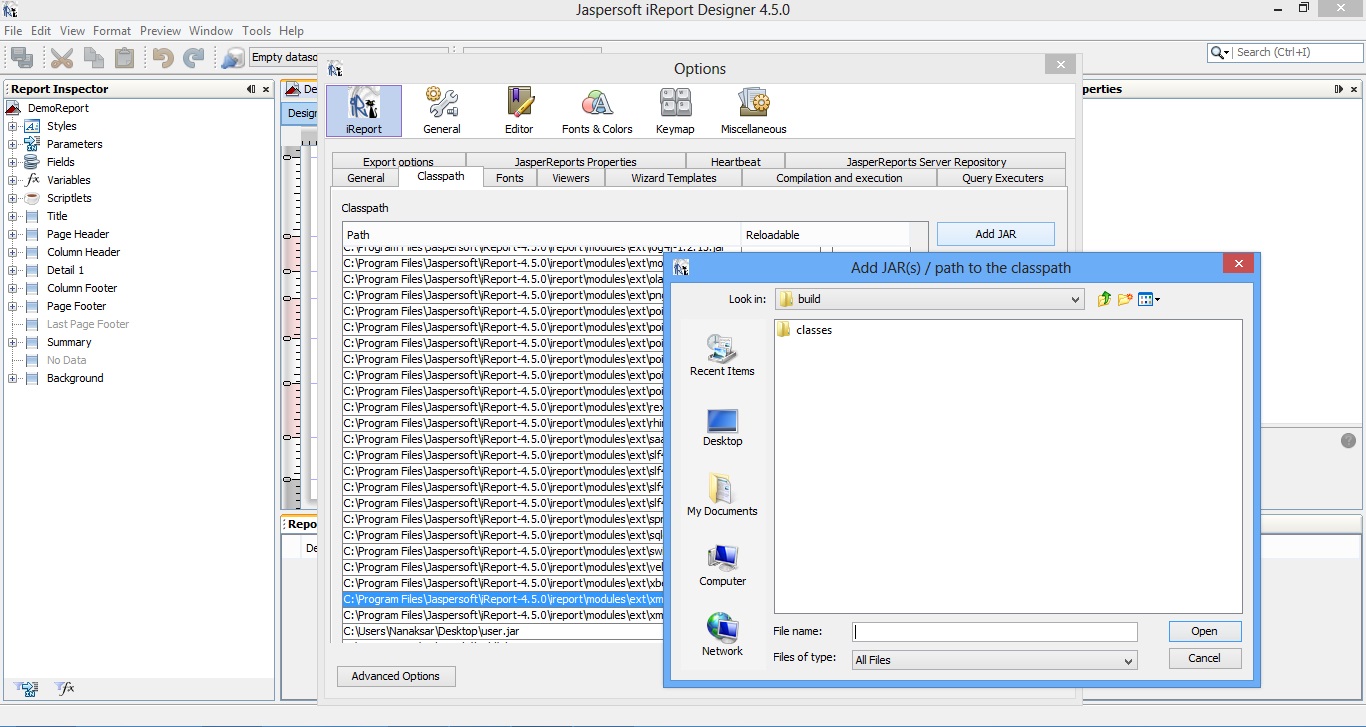
Task: Switch to the Viewers tab
Action: pos(570,177)
